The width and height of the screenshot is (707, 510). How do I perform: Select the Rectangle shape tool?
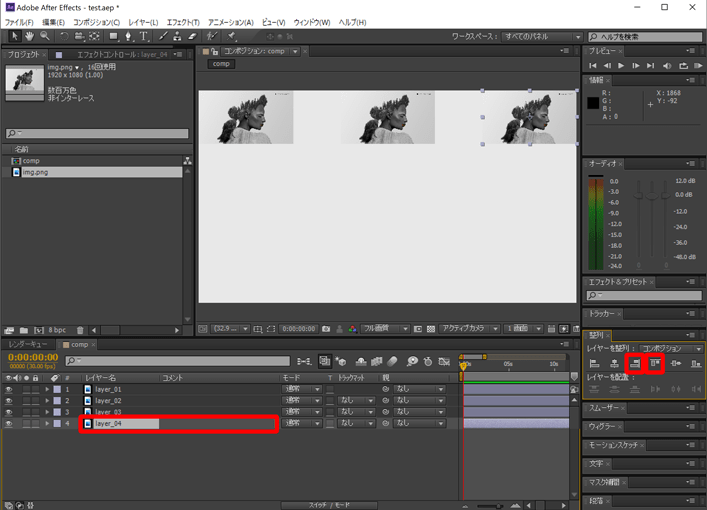(x=114, y=36)
